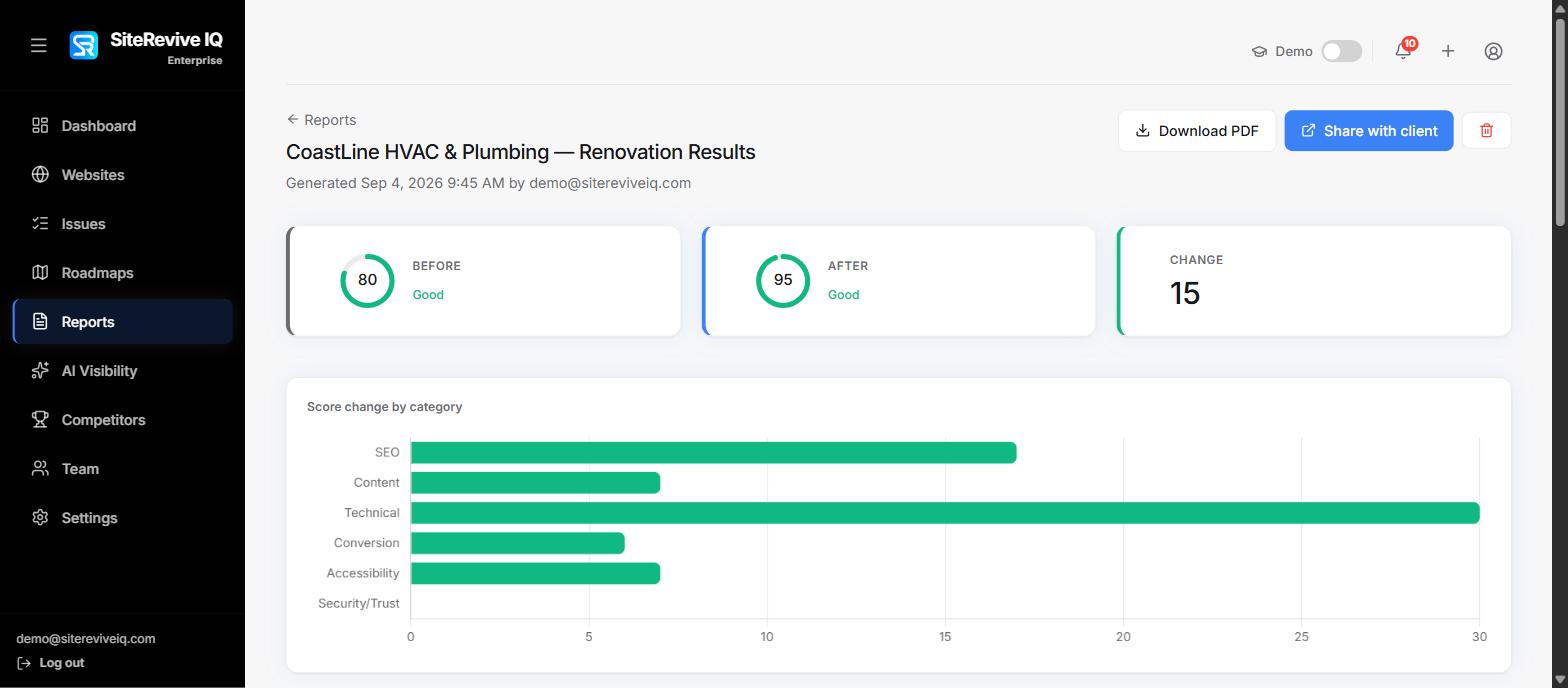Click the back arrow beside Reports
The width and height of the screenshot is (1568, 688).
click(293, 119)
